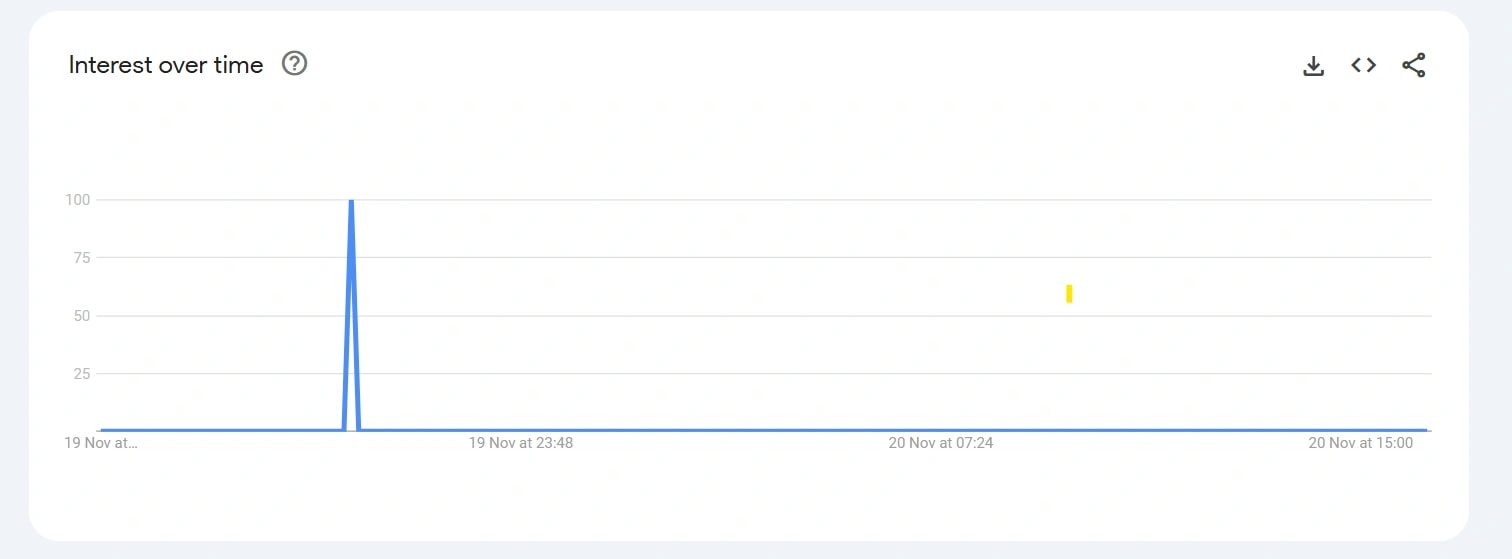This screenshot has height=559, width=1512.
Task: Click blue line above "19 Nov at 23:48"
Action: (x=521, y=430)
